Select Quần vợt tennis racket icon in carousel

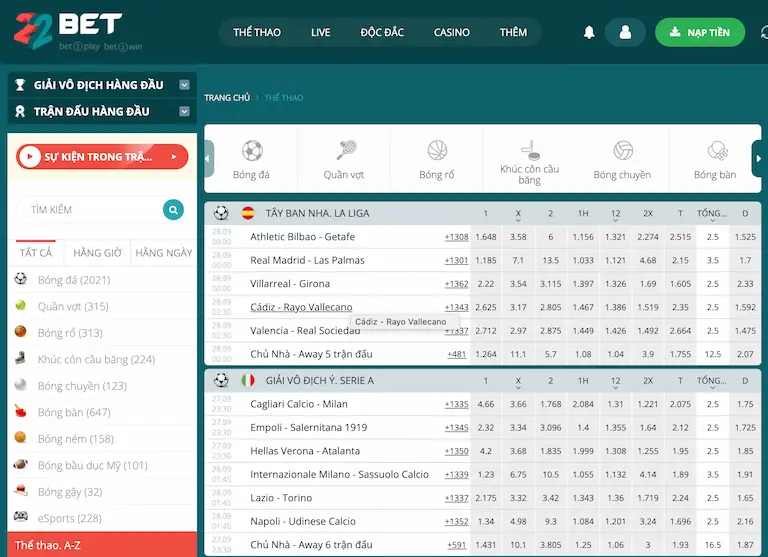(346, 150)
